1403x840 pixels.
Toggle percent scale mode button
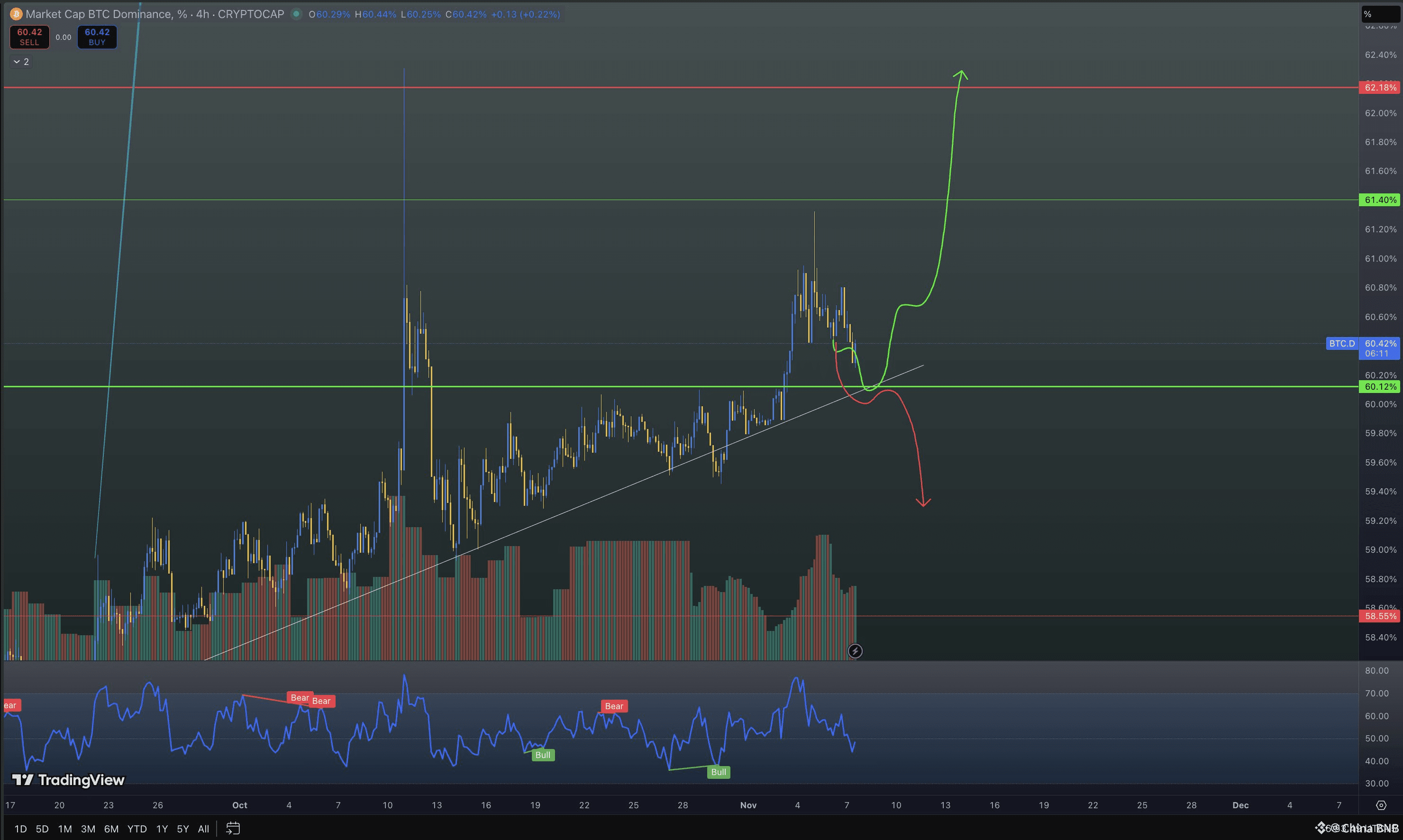coord(1368,14)
